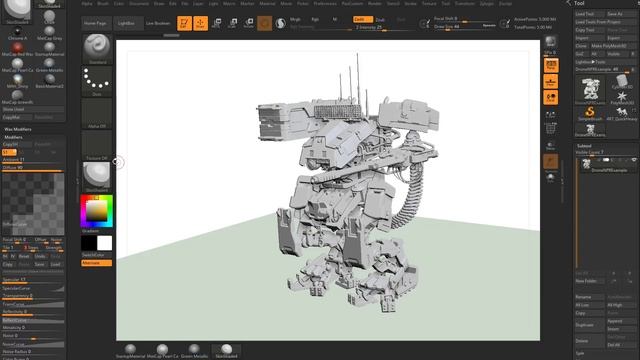Select the SimpleBrush tool
640x360 pixels.
click(590, 113)
